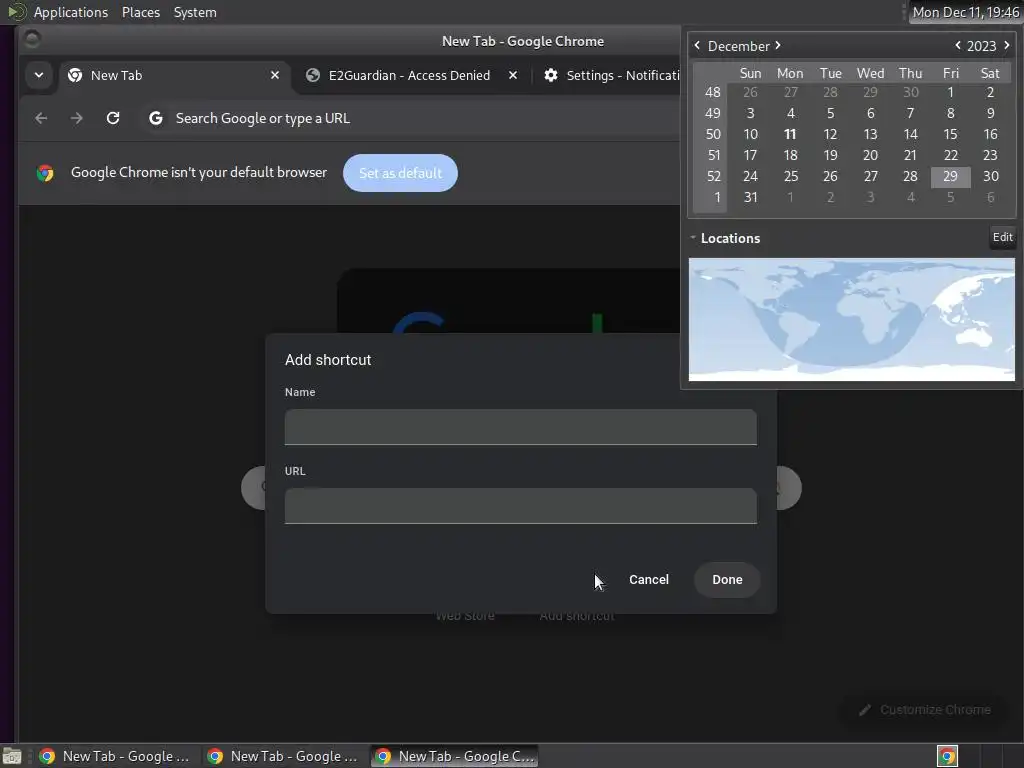1024x768 pixels.
Task: Click show desktop icon in bottom panel
Action: pos(11,756)
